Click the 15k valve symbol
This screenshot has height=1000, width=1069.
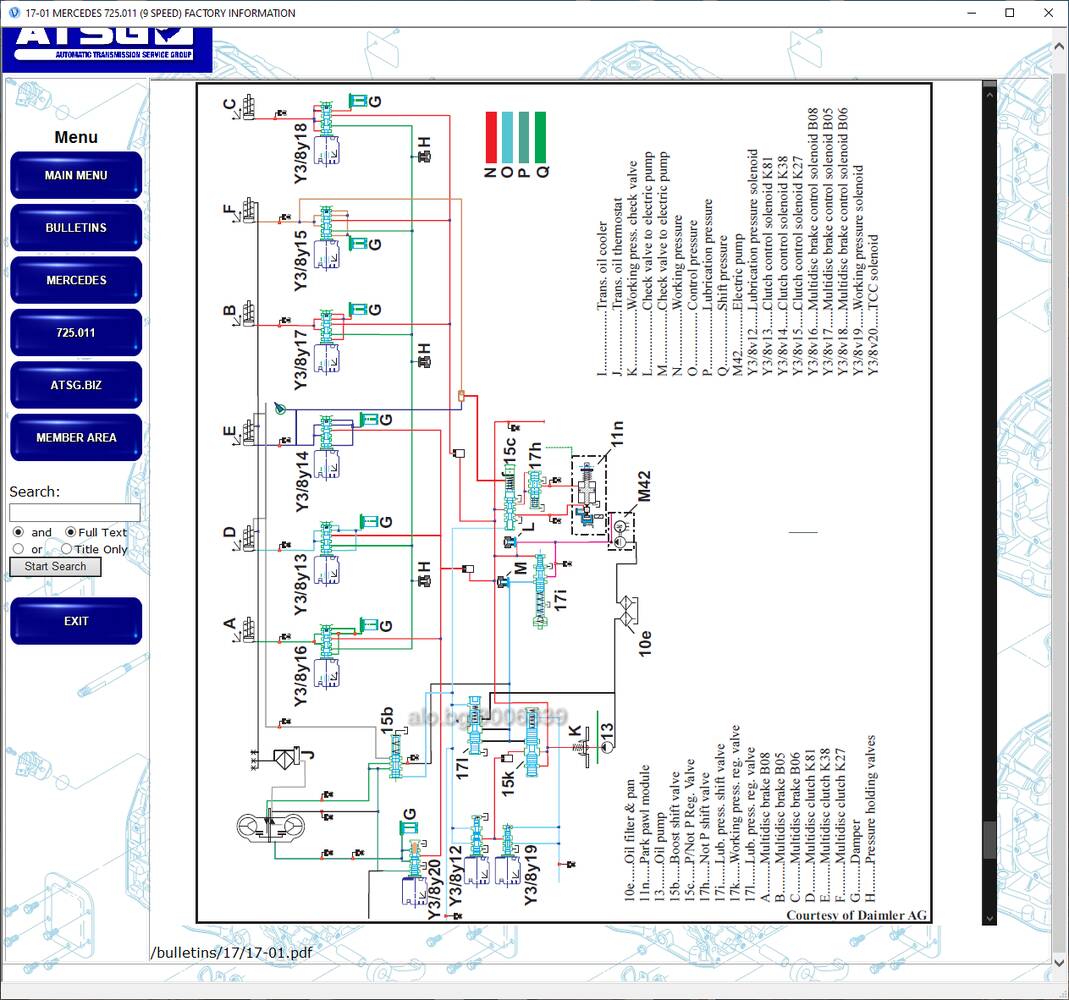[x=532, y=744]
